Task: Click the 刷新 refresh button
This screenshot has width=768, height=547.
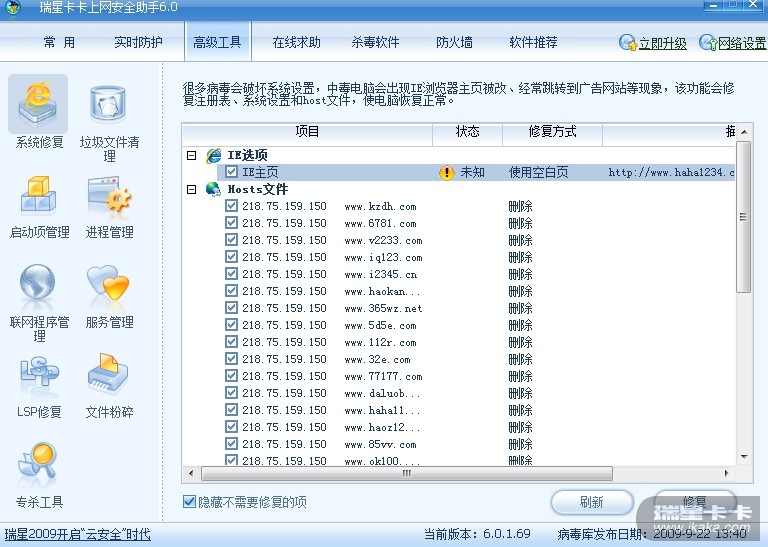Action: click(x=592, y=502)
